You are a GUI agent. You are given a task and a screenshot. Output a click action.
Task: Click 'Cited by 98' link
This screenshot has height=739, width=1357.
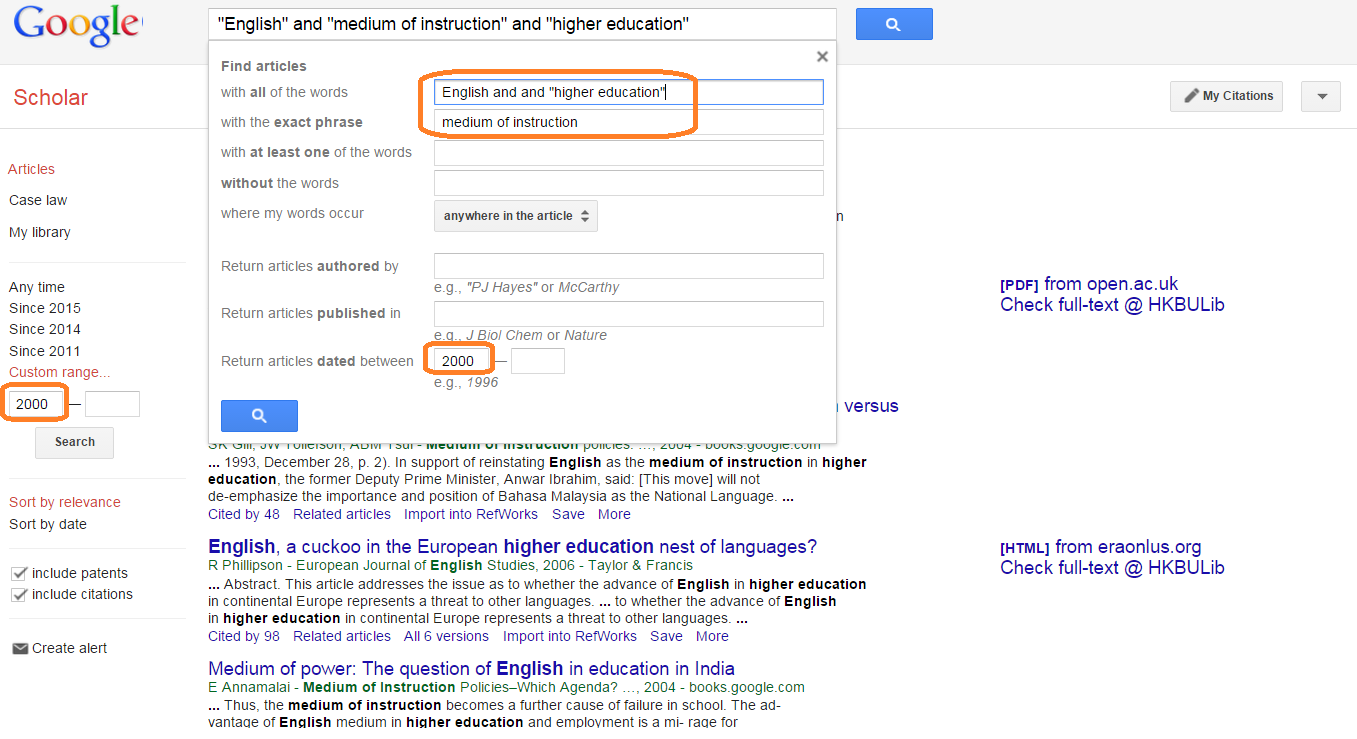[x=244, y=636]
